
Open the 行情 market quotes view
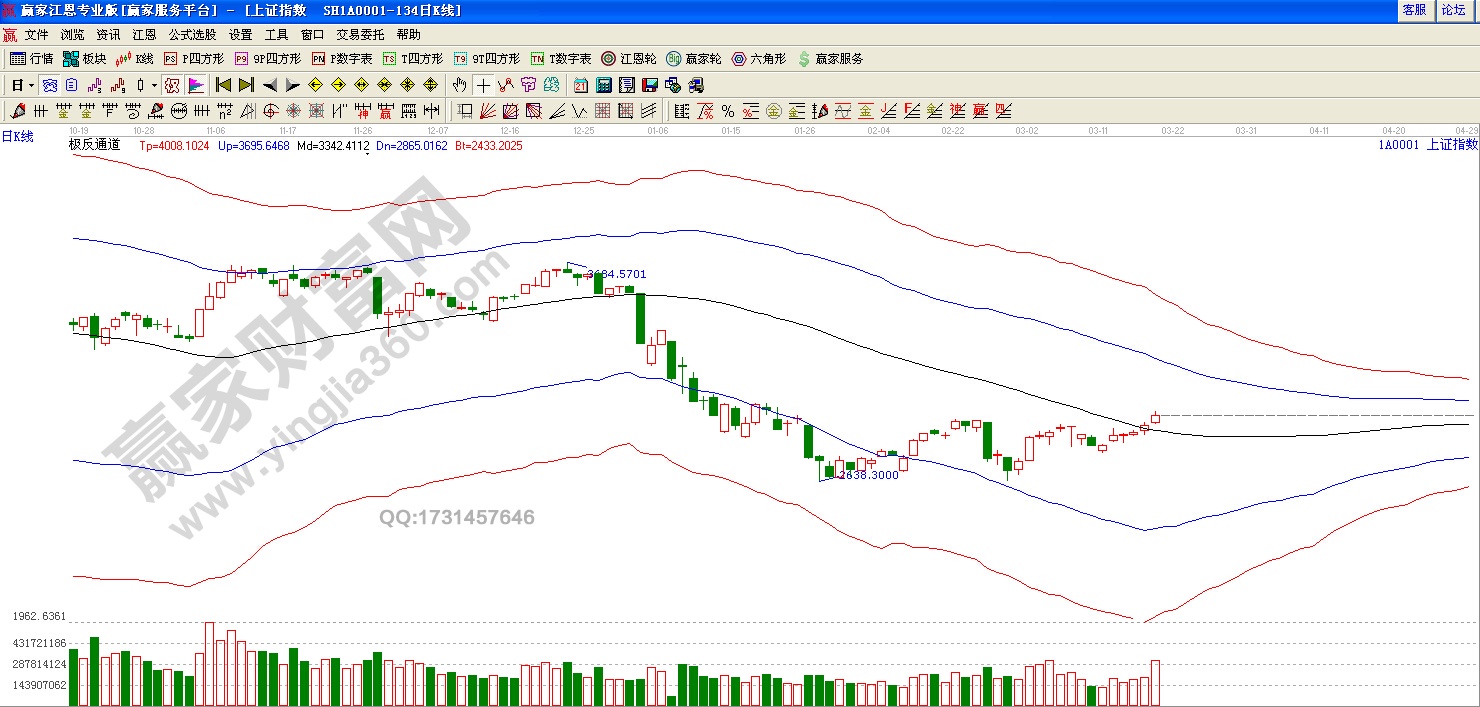(31, 59)
